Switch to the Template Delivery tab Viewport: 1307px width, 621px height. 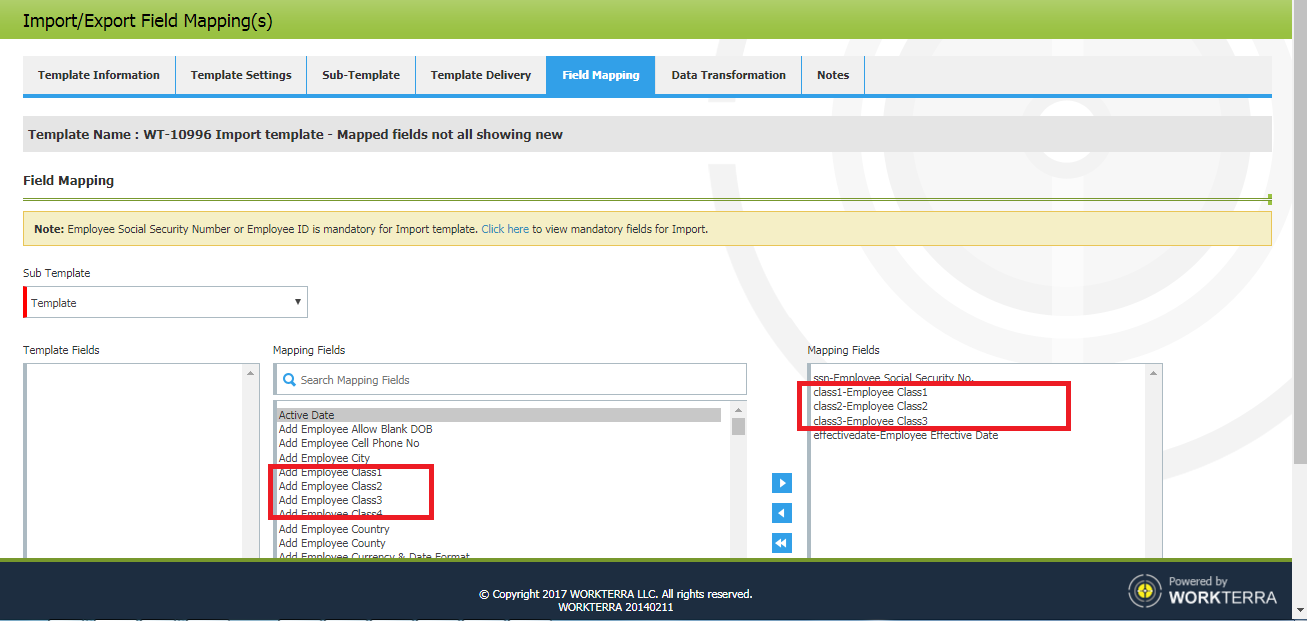click(x=480, y=74)
